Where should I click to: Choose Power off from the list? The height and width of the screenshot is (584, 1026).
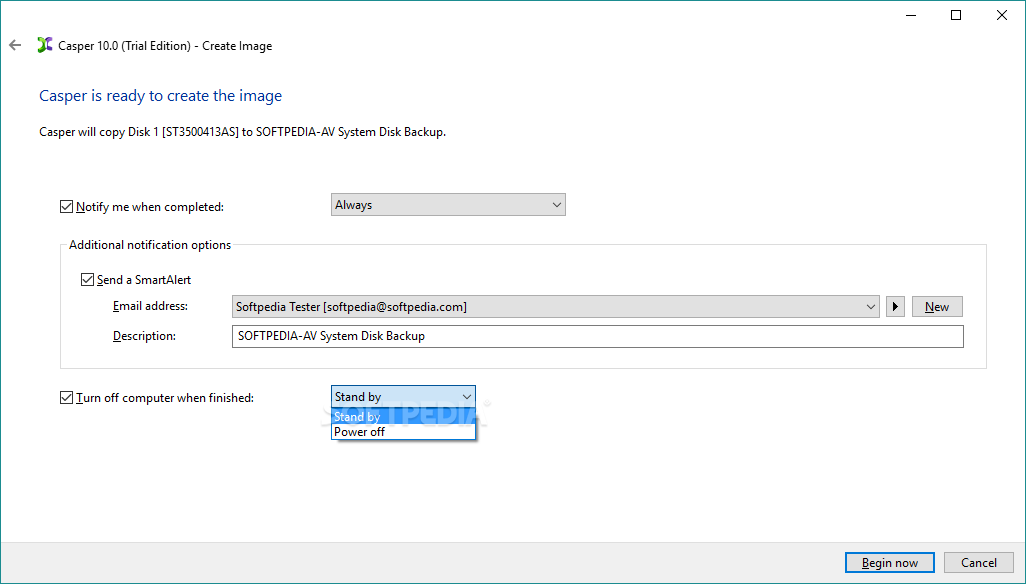[x=403, y=432]
